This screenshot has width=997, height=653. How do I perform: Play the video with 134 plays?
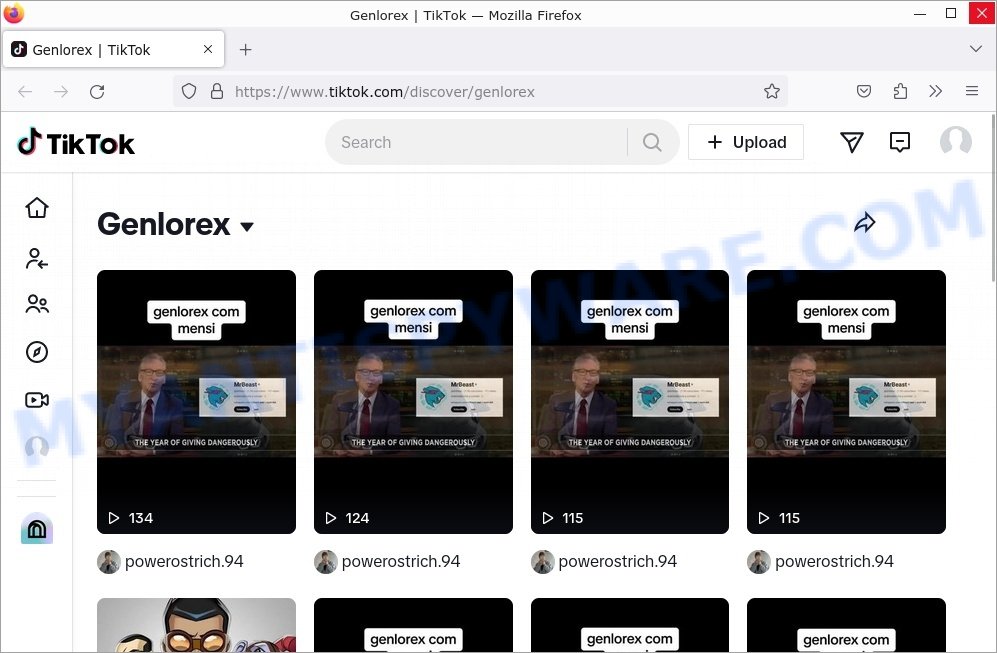tap(196, 402)
